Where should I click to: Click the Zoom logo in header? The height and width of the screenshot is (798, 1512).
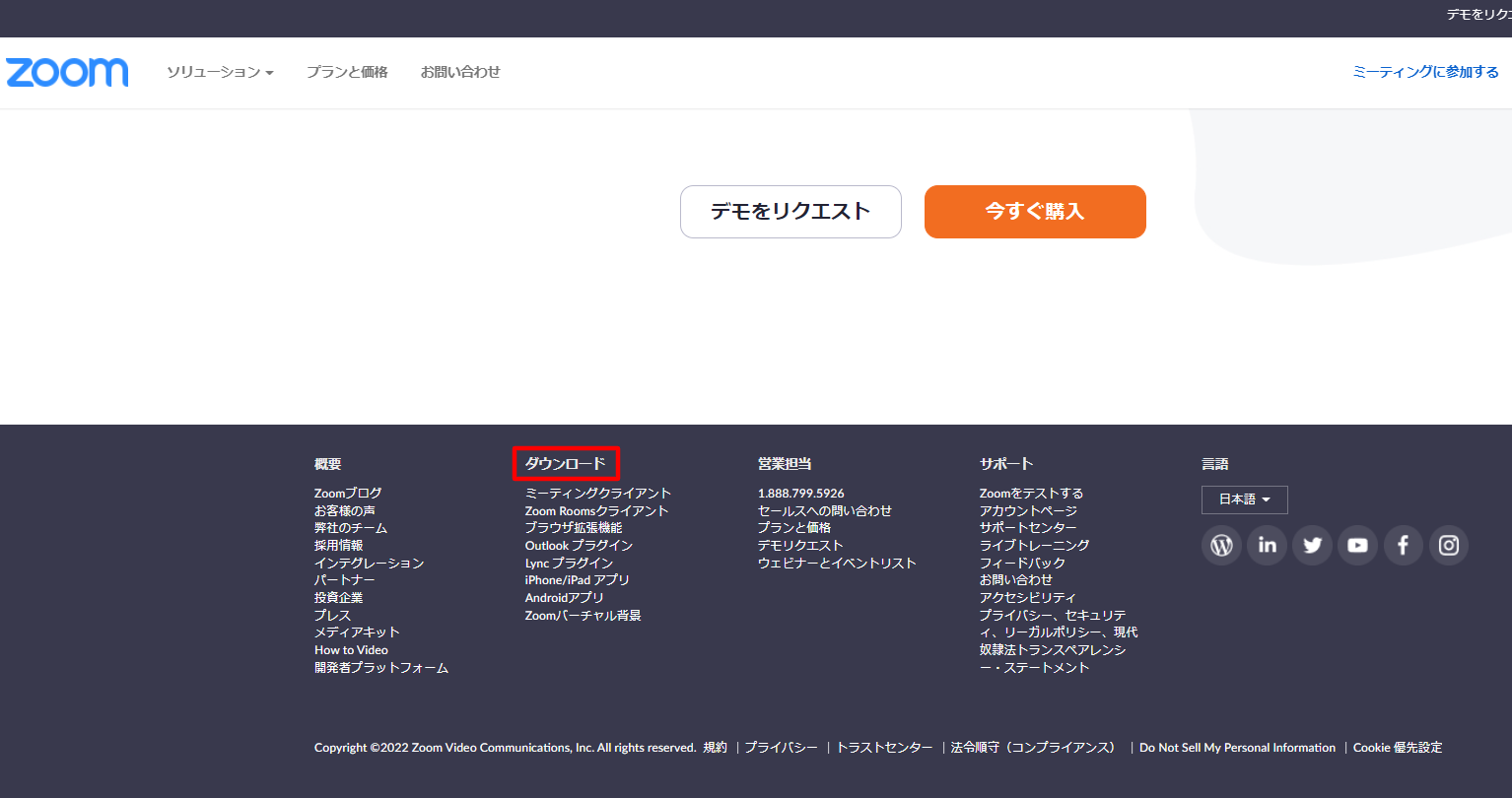pyautogui.click(x=67, y=72)
